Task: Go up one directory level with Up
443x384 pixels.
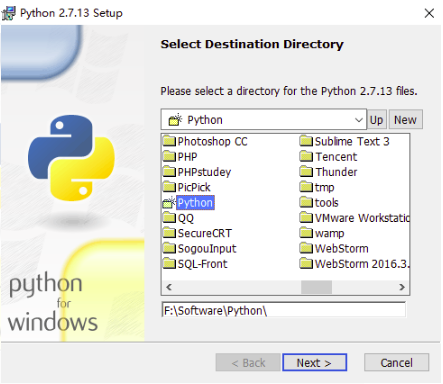Action: coord(376,120)
